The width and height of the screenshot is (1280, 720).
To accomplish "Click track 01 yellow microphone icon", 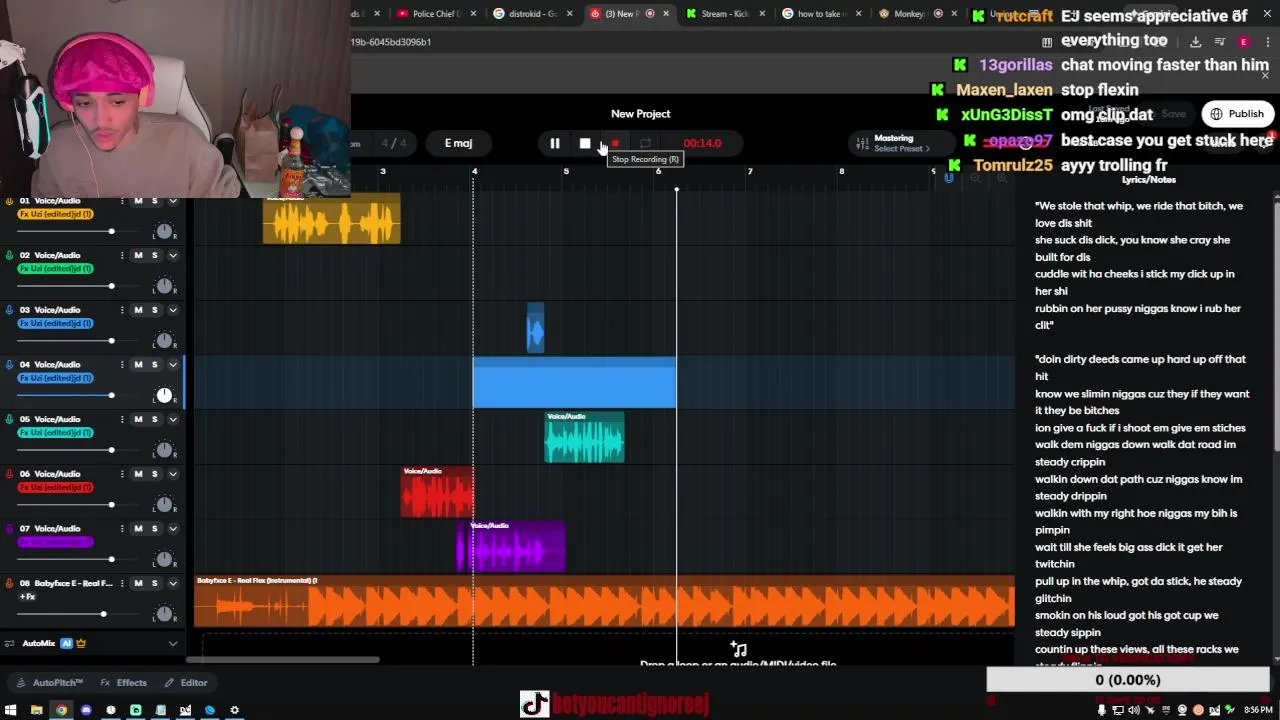I will click(x=10, y=201).
